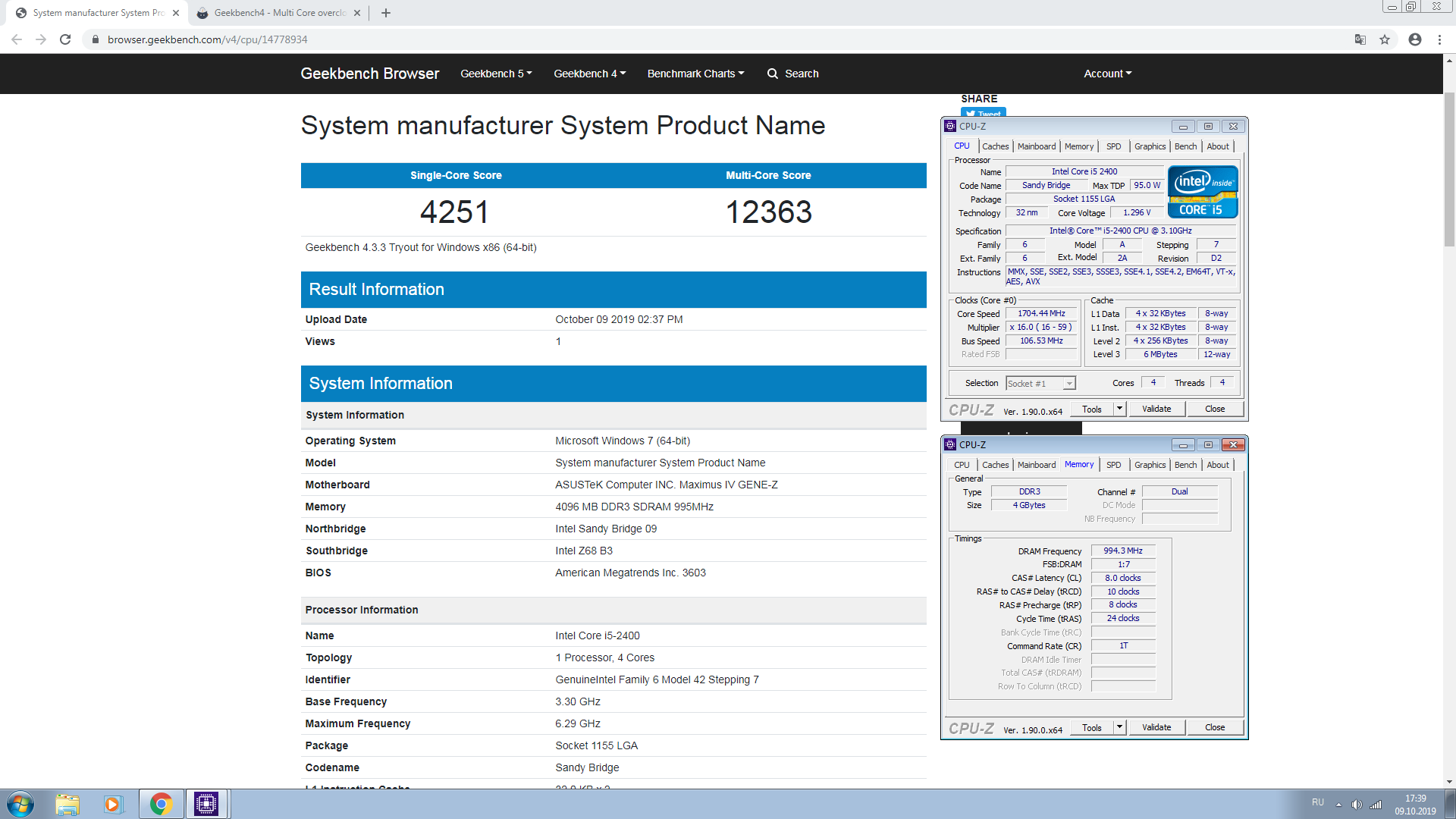Click the network signal tray icon
This screenshot has width=1456, height=819.
pyautogui.click(x=1376, y=805)
